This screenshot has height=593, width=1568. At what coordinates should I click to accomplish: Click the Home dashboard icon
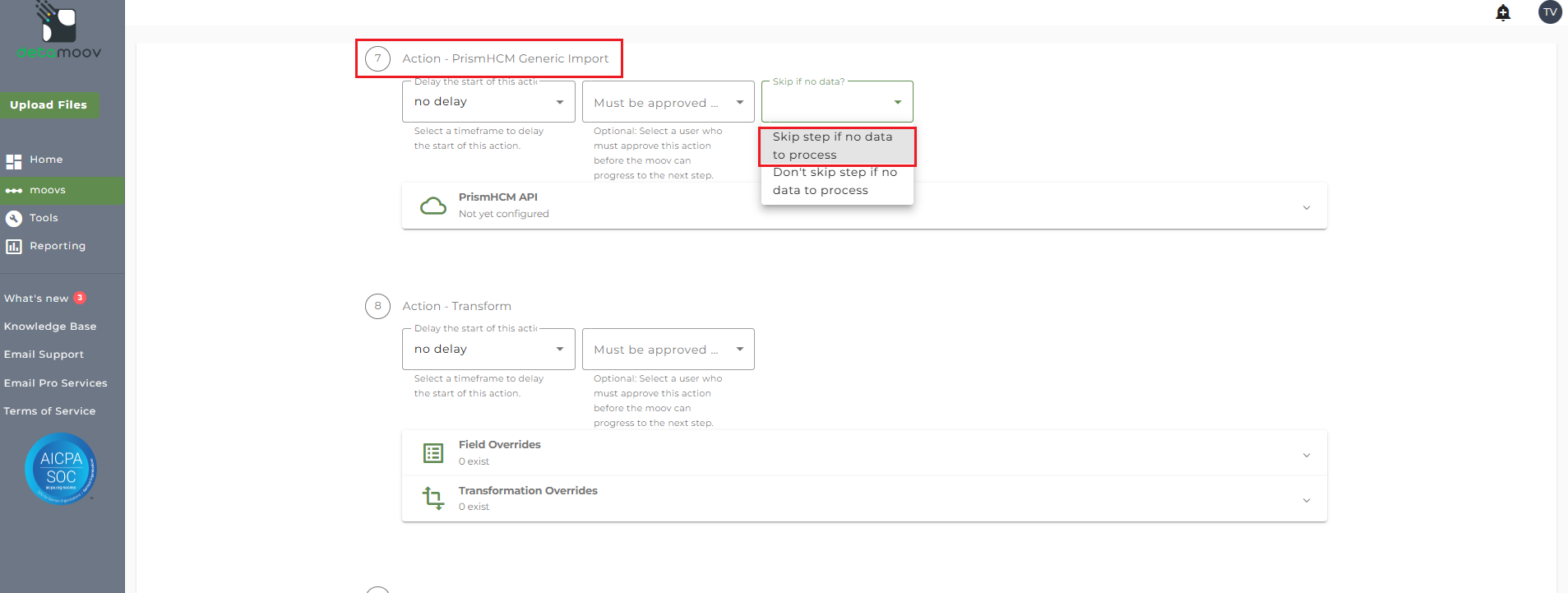coord(14,160)
